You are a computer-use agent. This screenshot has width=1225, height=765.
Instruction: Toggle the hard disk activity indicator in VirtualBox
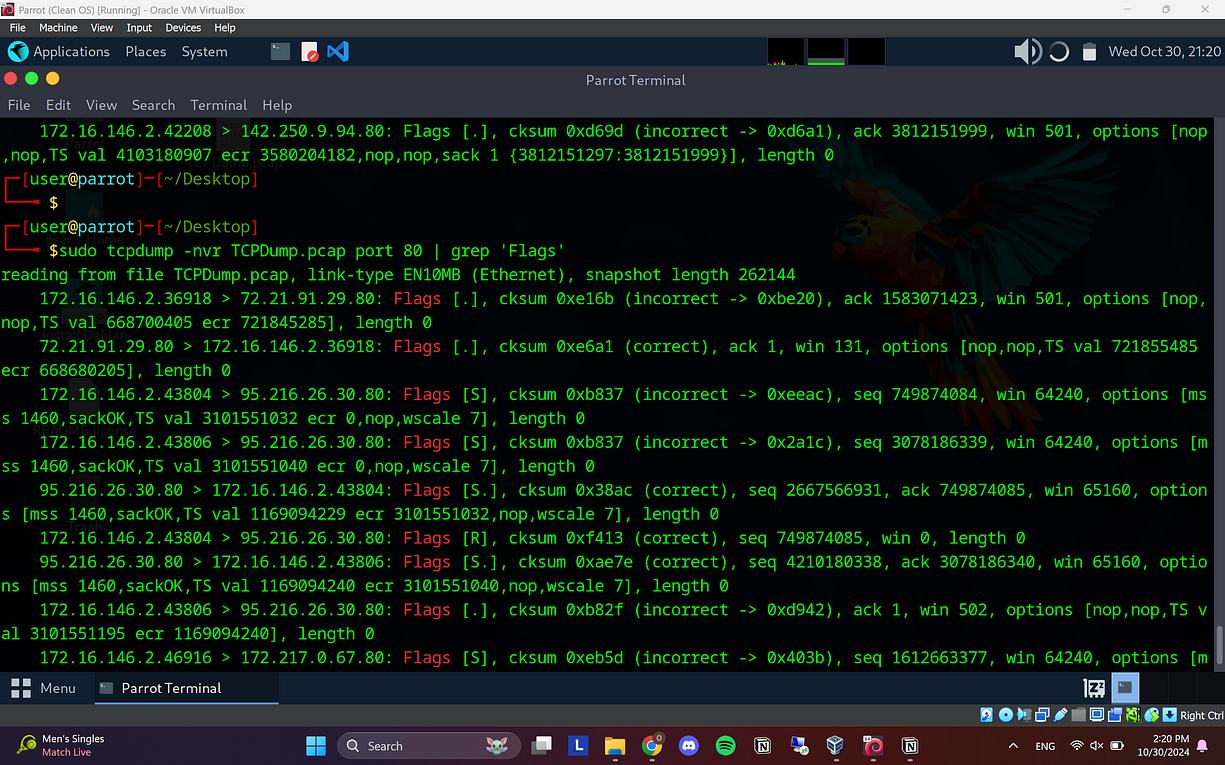point(986,715)
